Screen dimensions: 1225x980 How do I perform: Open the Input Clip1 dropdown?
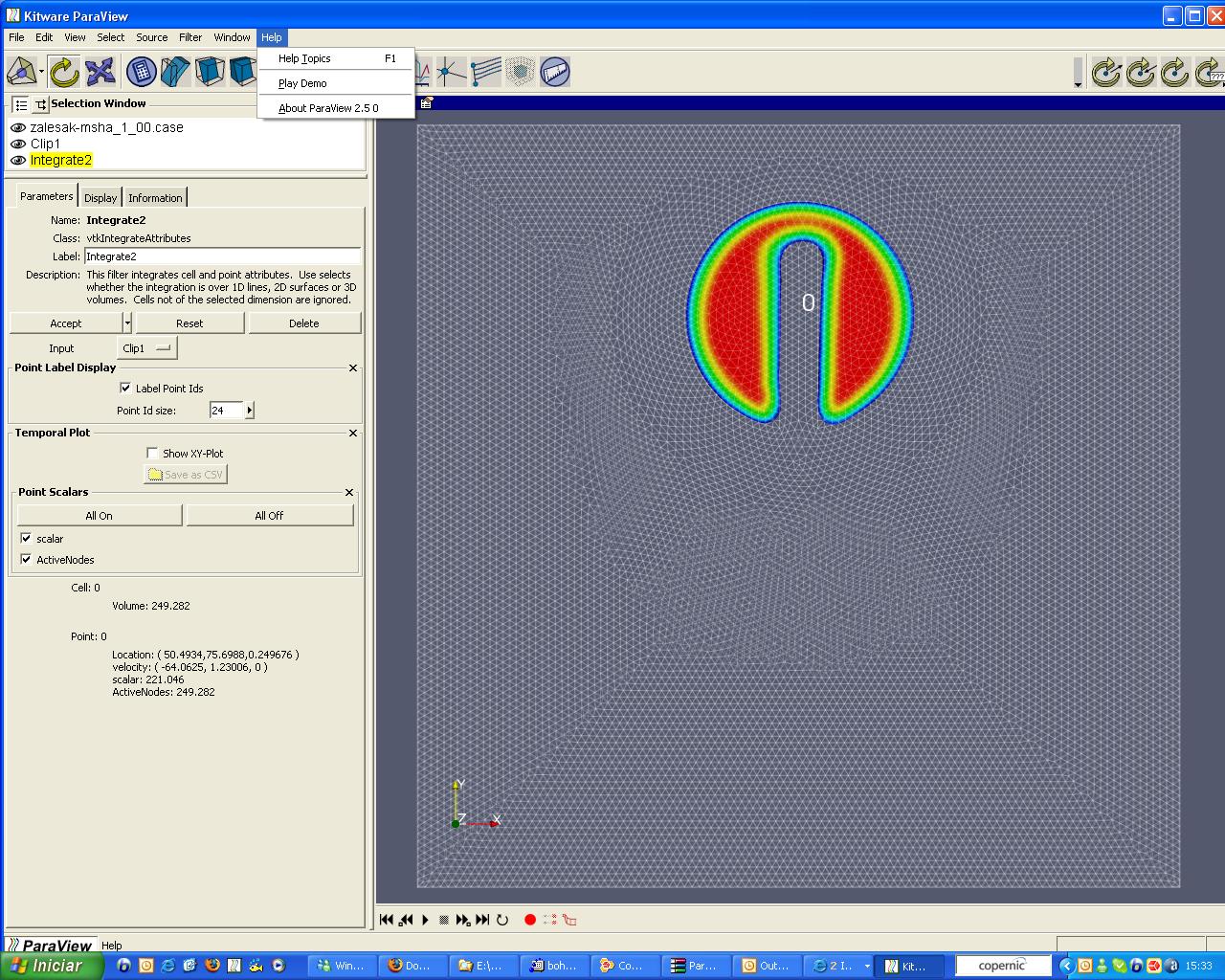147,348
